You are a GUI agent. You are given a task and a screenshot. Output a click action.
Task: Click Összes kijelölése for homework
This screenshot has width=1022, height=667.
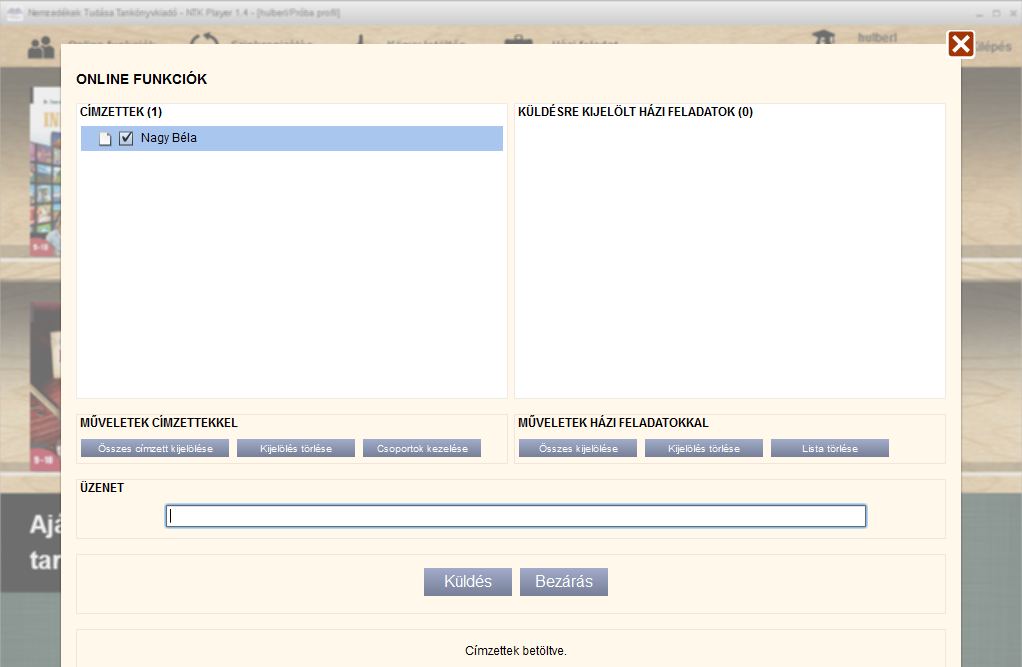[578, 449]
